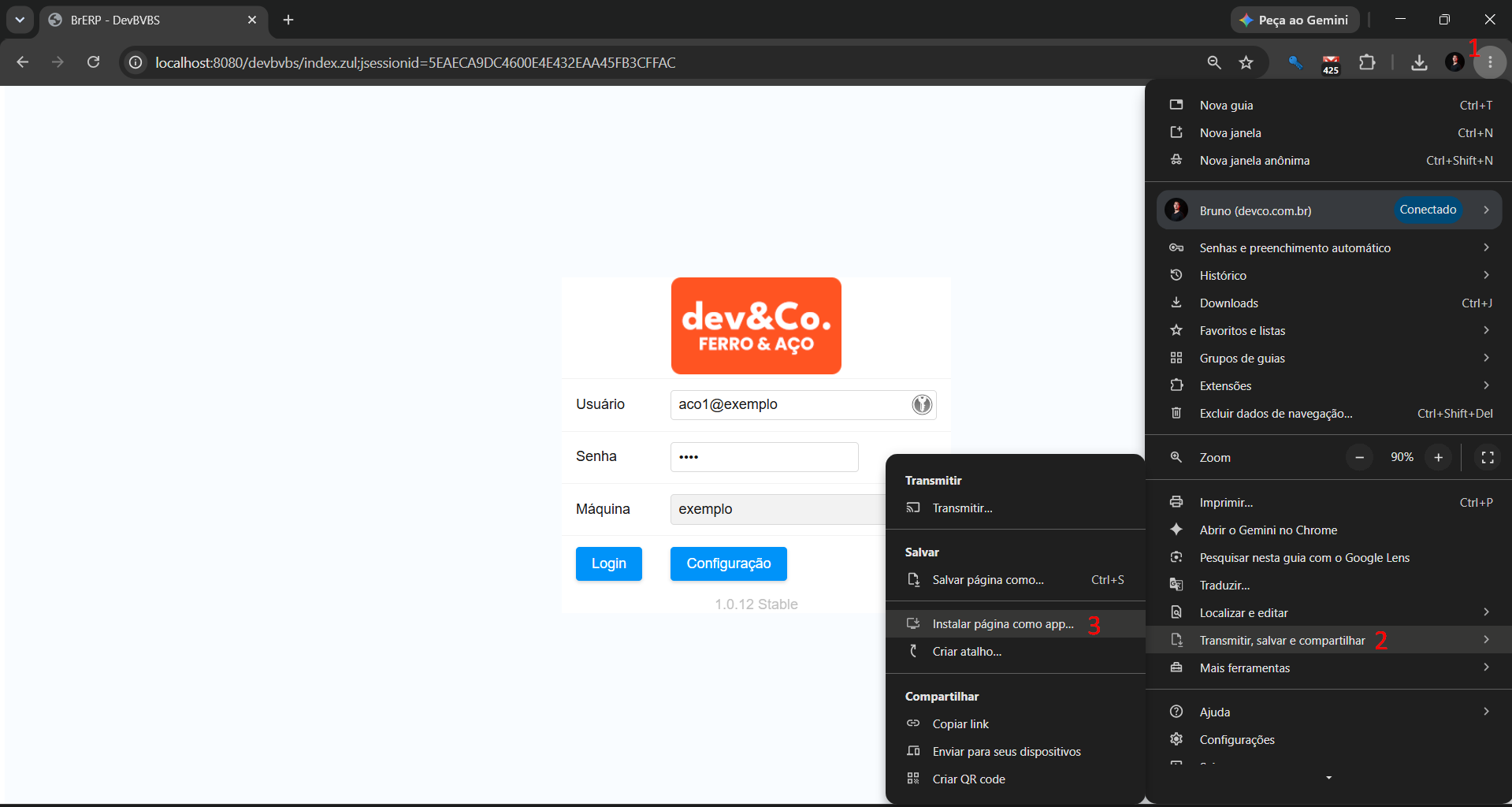This screenshot has height=807, width=1512.
Task: Click the password manager icon in Usuário field
Action: pos(922,404)
